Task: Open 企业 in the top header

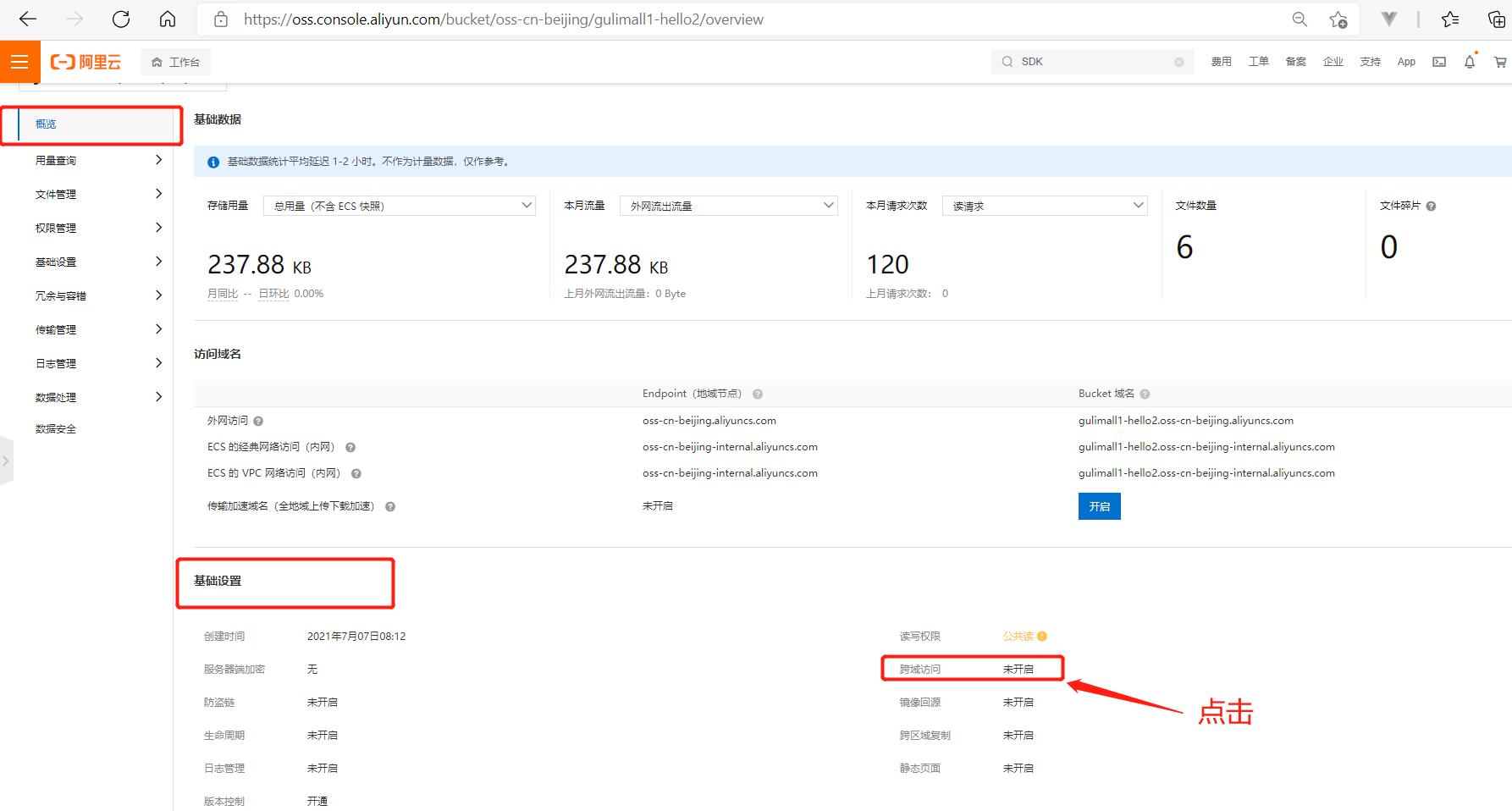Action: pyautogui.click(x=1333, y=62)
